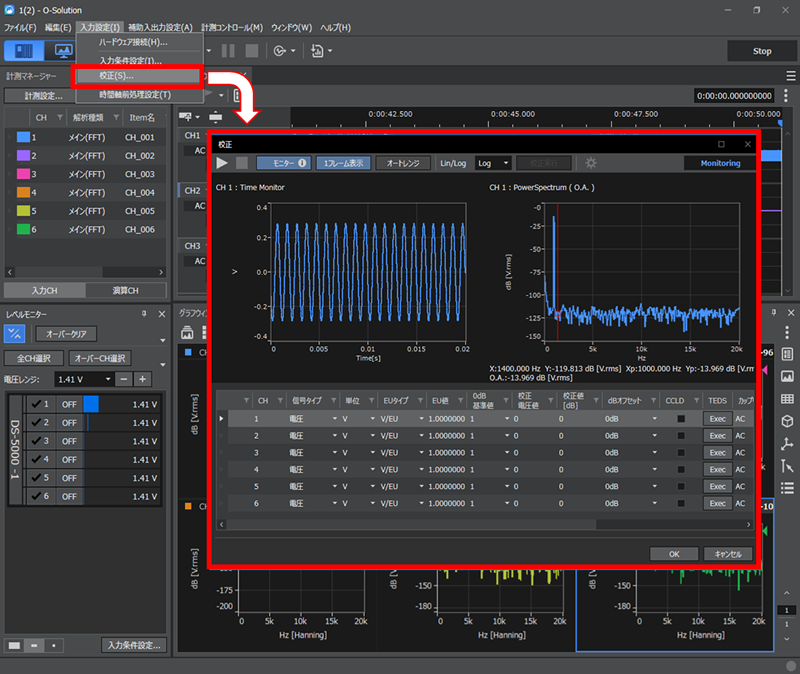
Task: Open the list layout icon in the right sidebar
Action: [787, 354]
